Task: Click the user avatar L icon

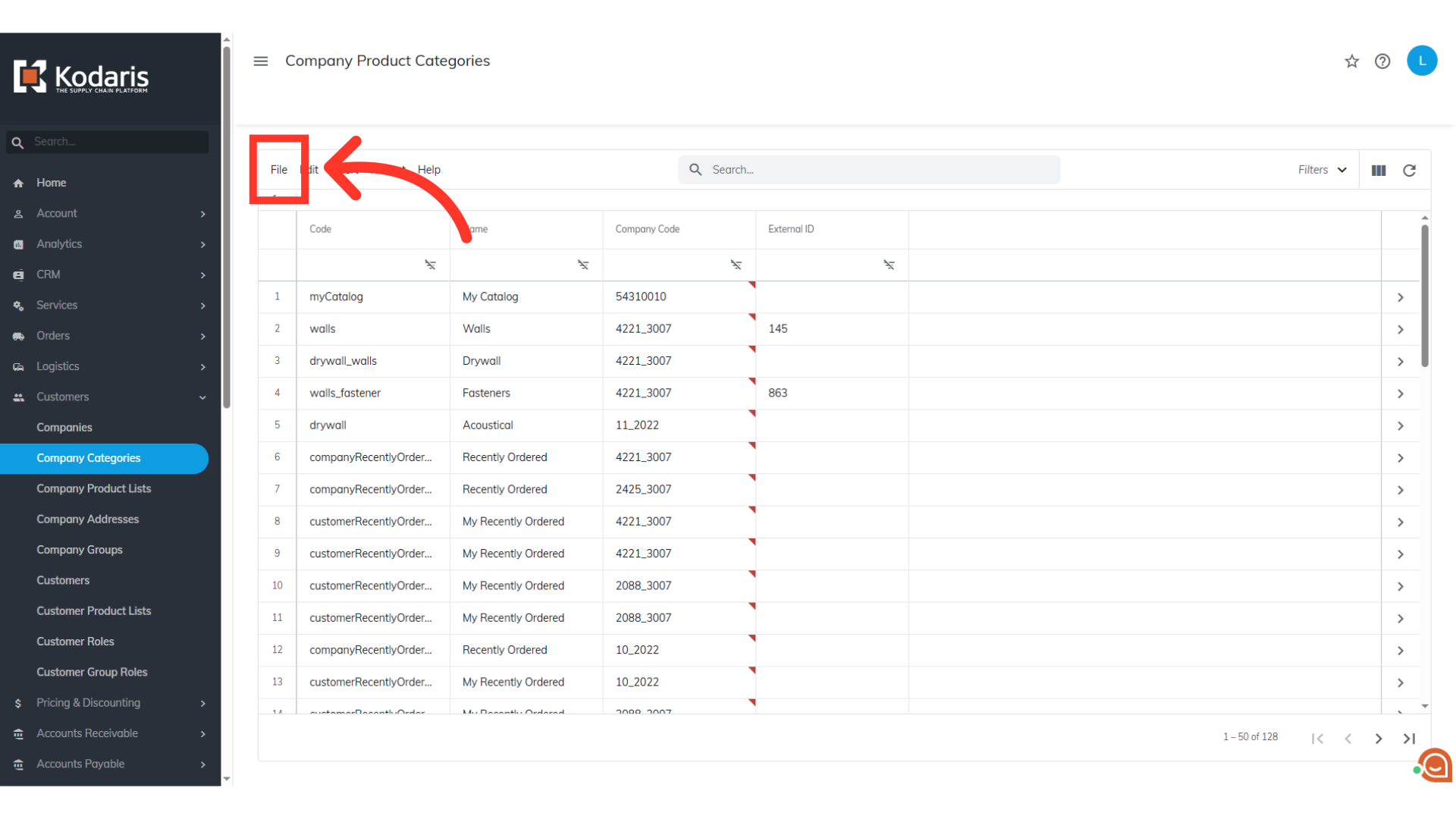Action: 1421,61
